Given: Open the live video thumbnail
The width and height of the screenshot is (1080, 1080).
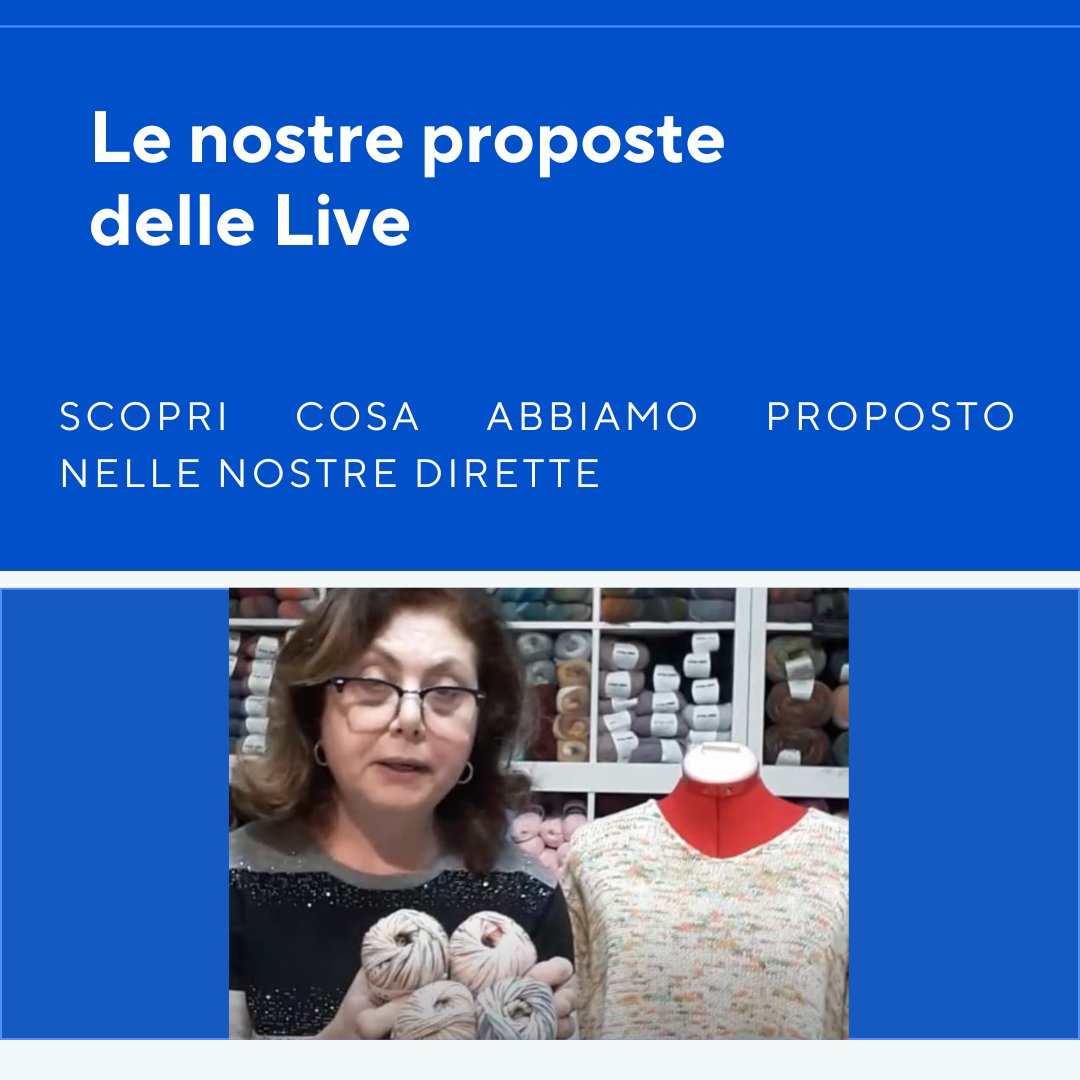Looking at the screenshot, I should 539,813.
